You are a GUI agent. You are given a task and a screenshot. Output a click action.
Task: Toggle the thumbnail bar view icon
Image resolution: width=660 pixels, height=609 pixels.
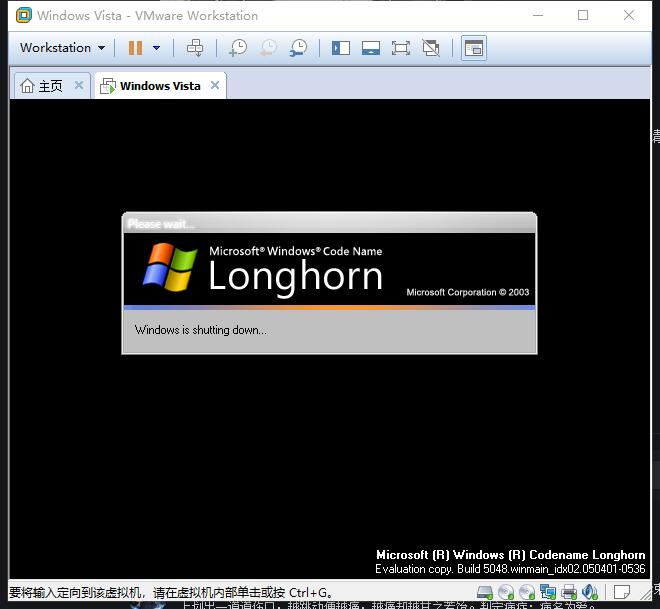pos(371,48)
